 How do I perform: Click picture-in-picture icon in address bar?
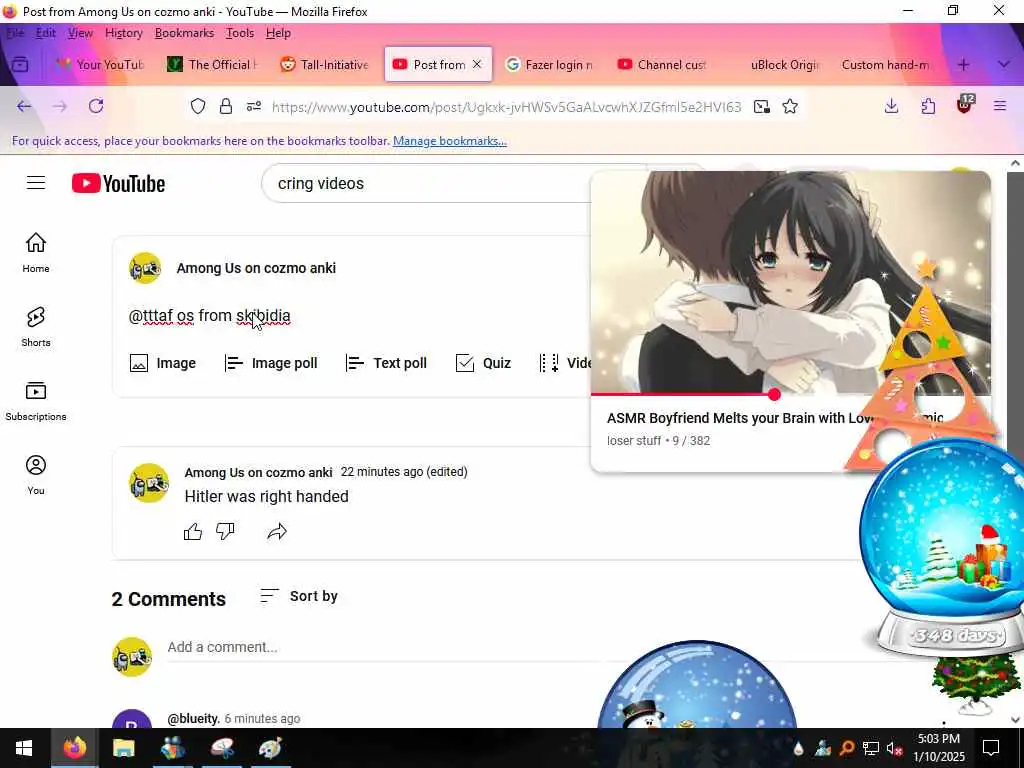coord(761,106)
